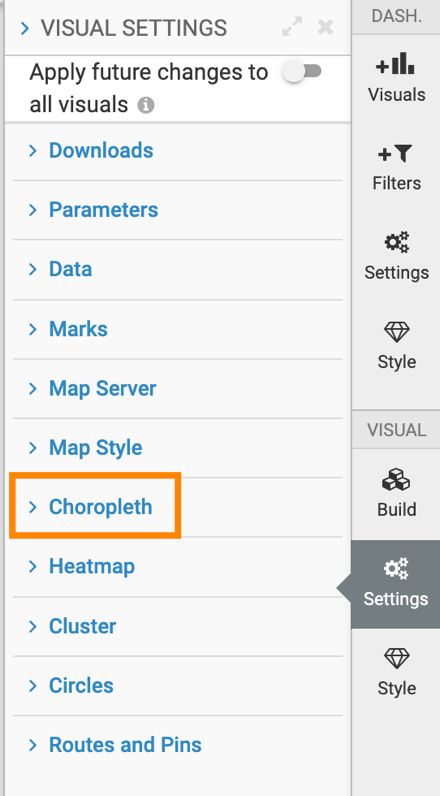Open the visual Style diamond icon
Viewport: 440px width, 796px height.
pos(396,658)
